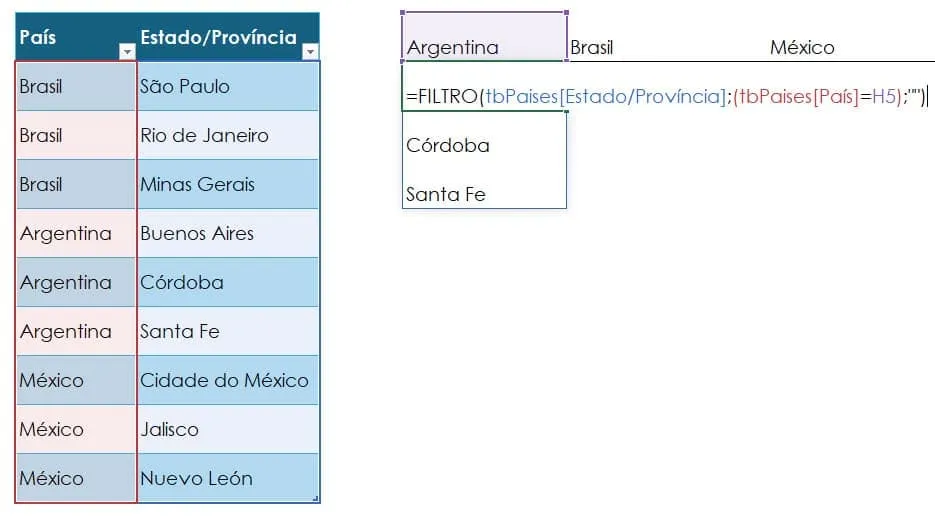The height and width of the screenshot is (521, 935).
Task: Select the Córdoba cell in the table
Action: [228, 282]
